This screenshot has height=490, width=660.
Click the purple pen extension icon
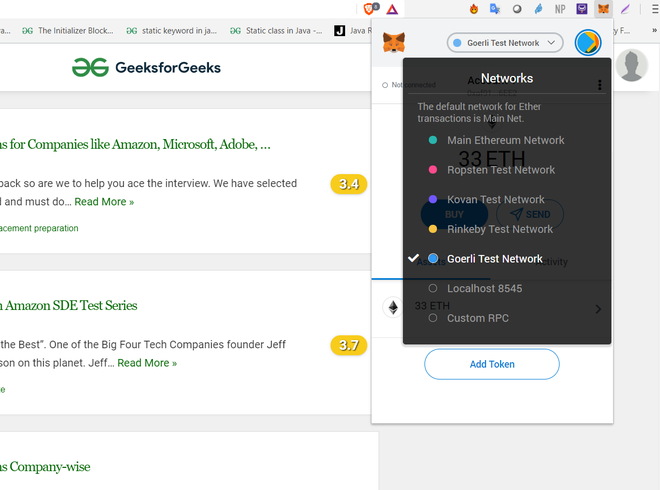tap(625, 9)
